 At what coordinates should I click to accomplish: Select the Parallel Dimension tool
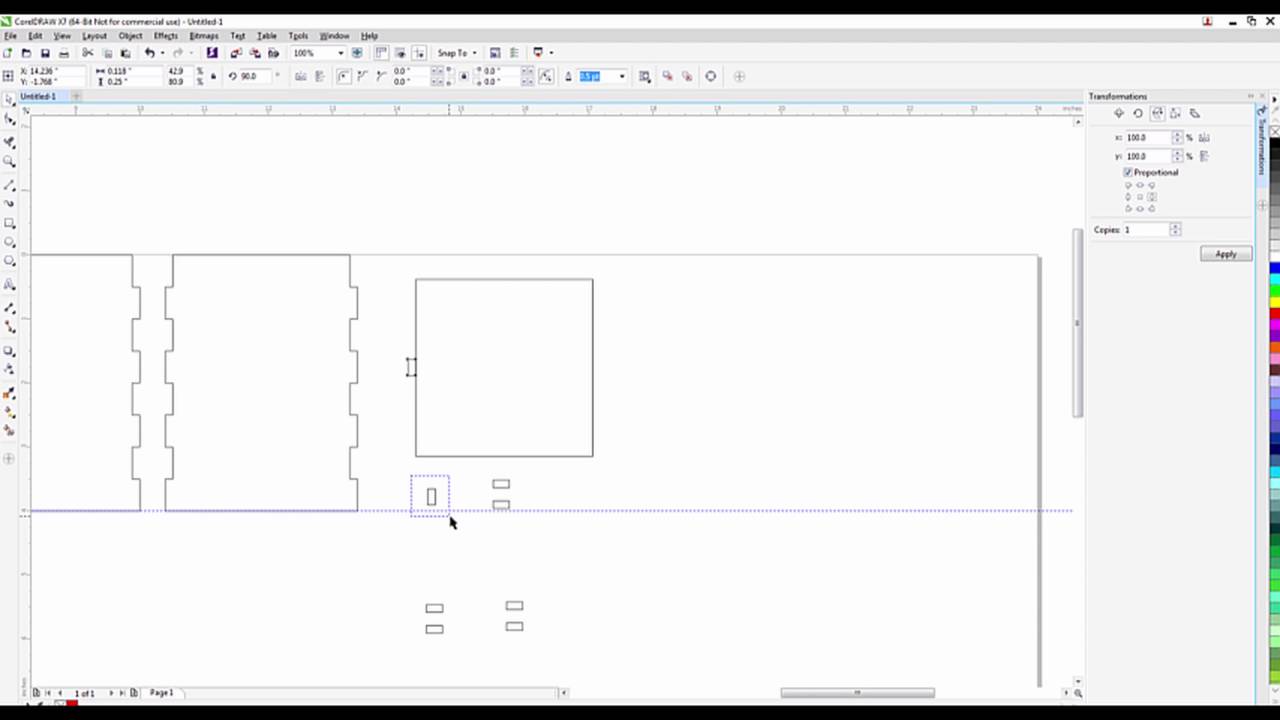10,308
